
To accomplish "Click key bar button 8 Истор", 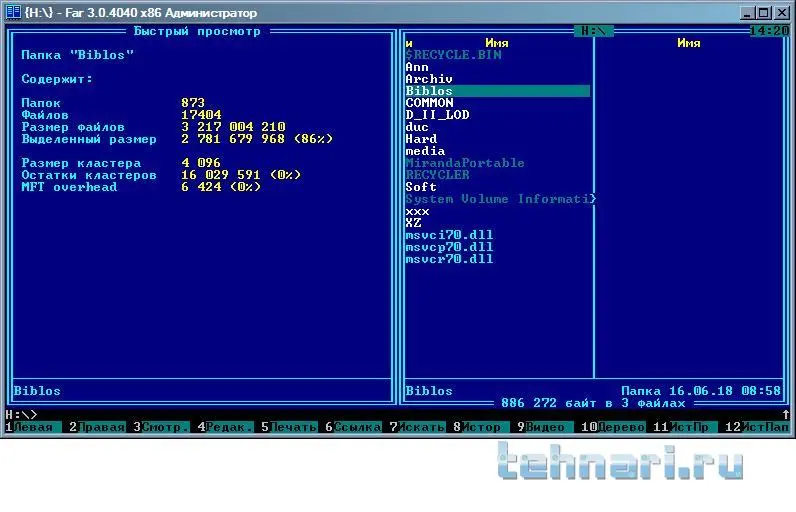I will pyautogui.click(x=481, y=427).
